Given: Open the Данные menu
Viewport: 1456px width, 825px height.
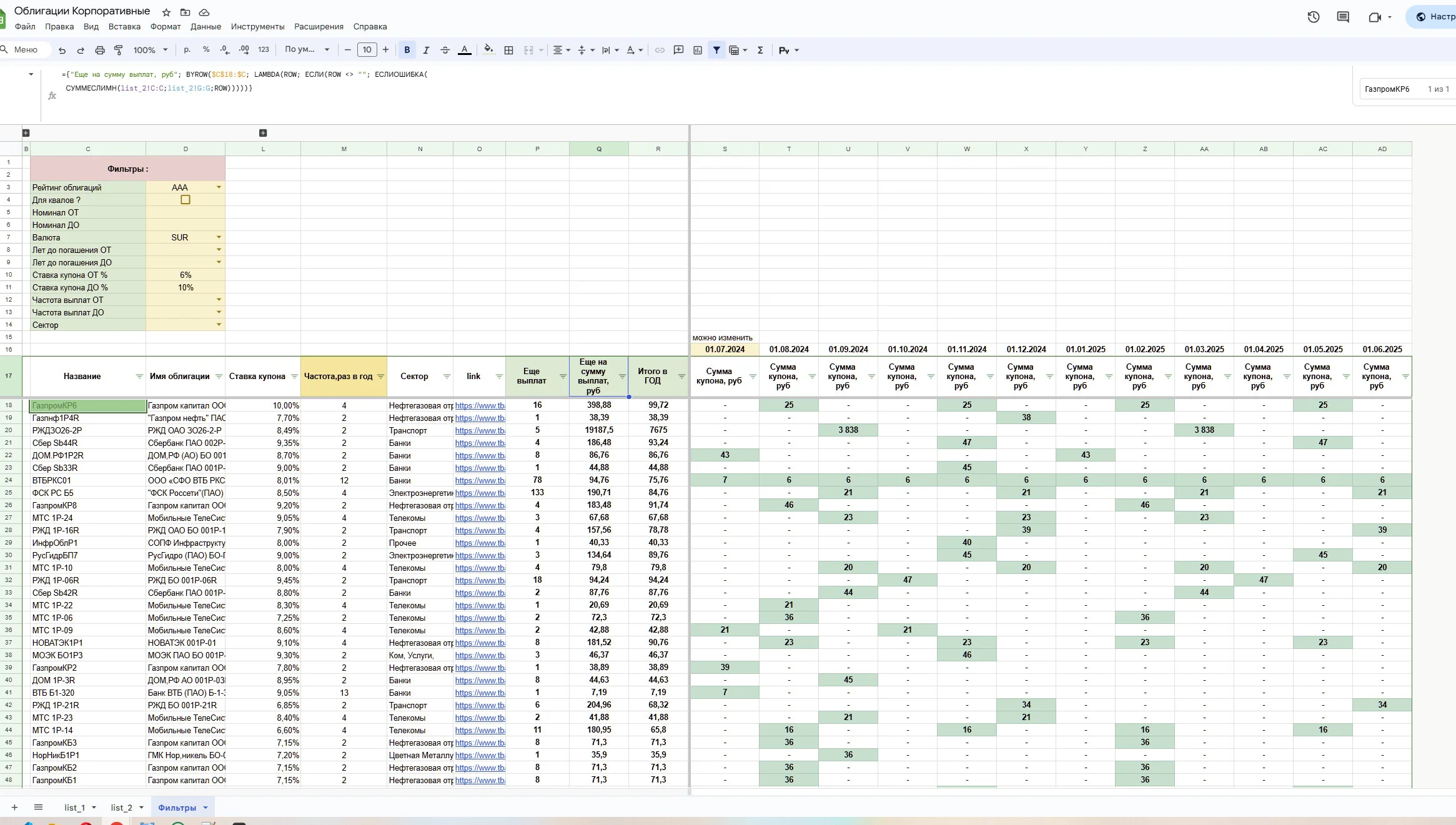Looking at the screenshot, I should pos(206,27).
